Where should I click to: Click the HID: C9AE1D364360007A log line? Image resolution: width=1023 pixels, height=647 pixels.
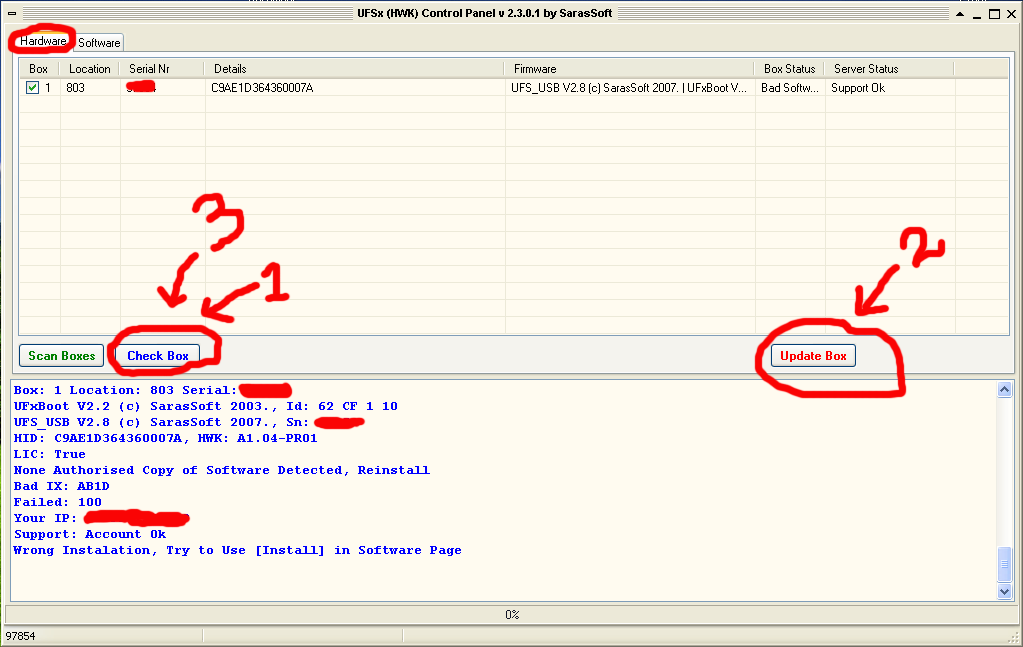(x=166, y=438)
